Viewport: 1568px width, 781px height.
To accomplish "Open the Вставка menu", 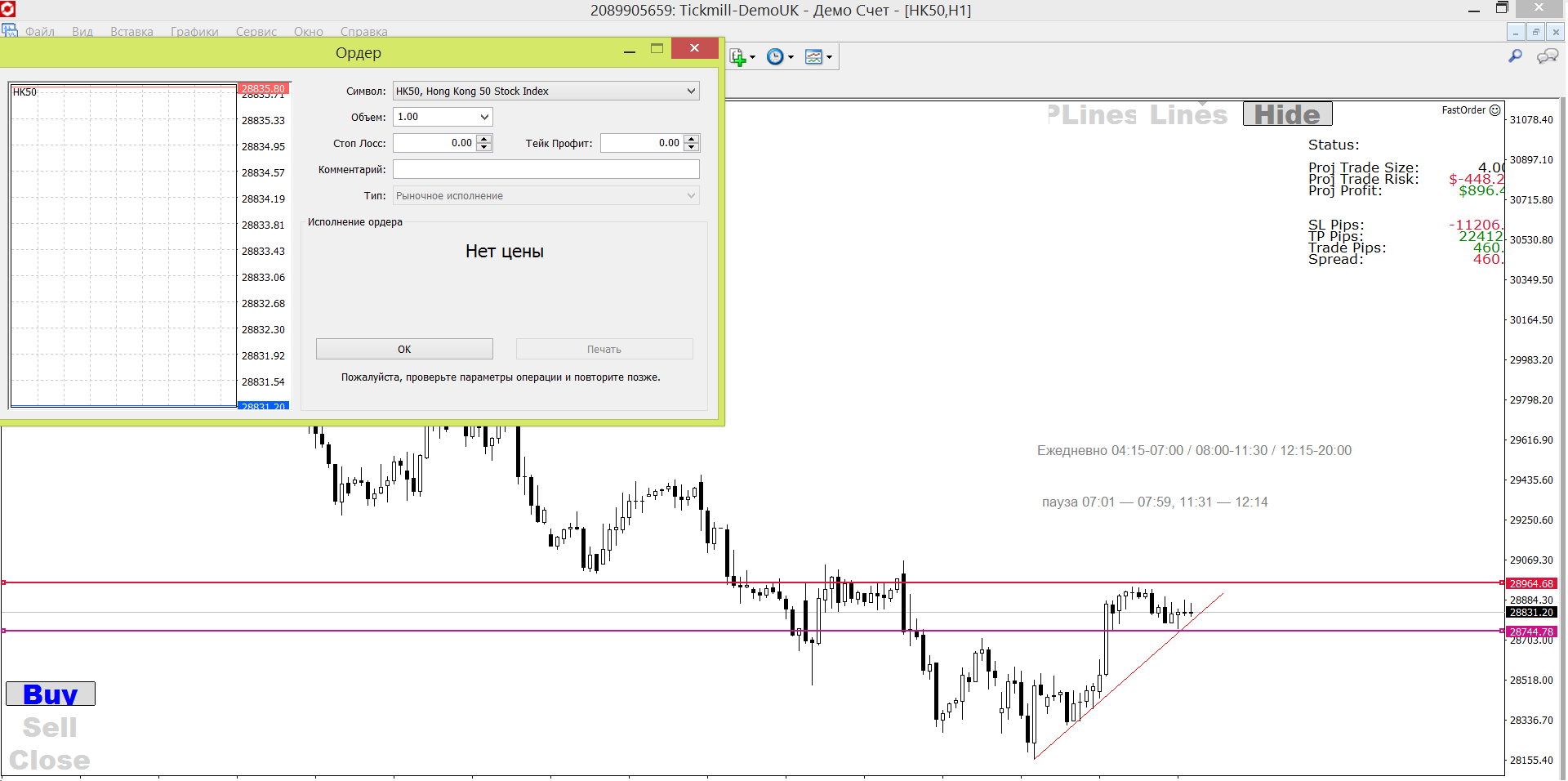I will (131, 32).
